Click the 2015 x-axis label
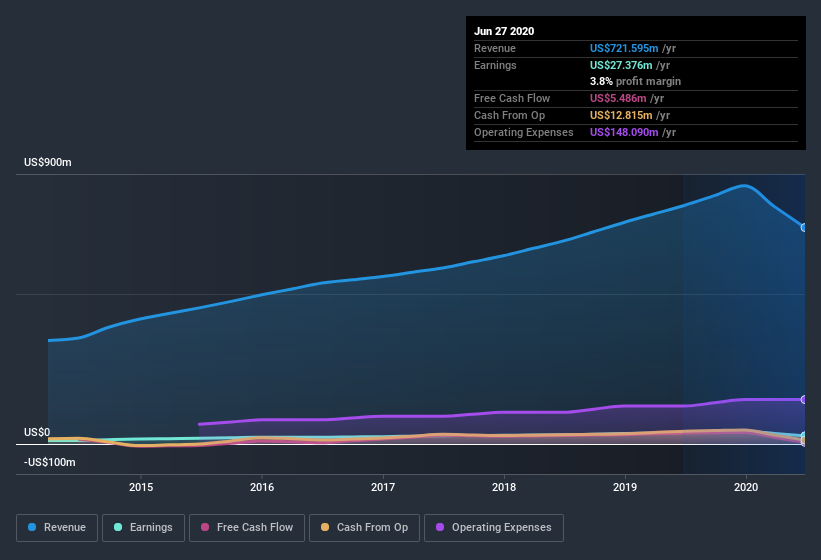 pyautogui.click(x=141, y=487)
